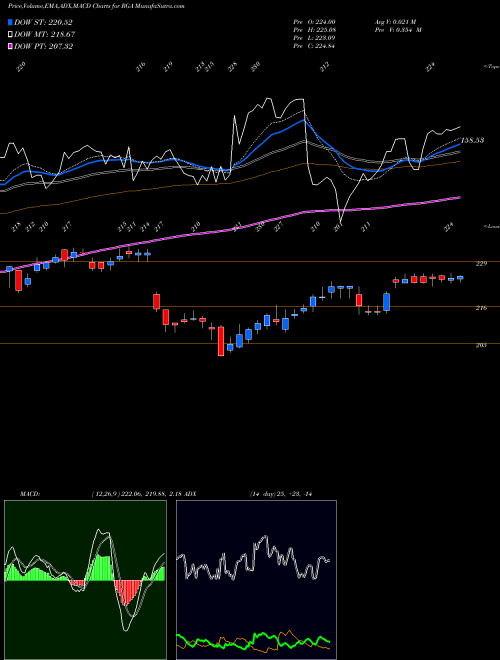Click the white DOW MT legend square
This screenshot has width=500, height=660.
[x=10, y=34]
